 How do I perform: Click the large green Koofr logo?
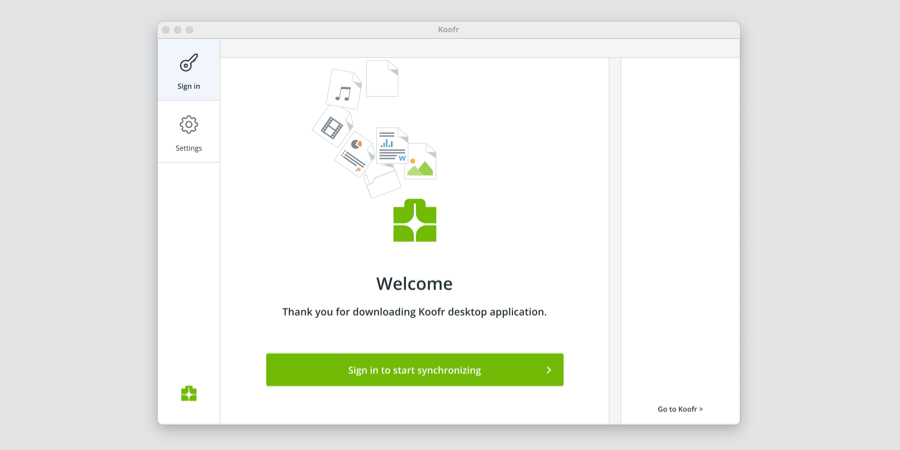click(414, 220)
